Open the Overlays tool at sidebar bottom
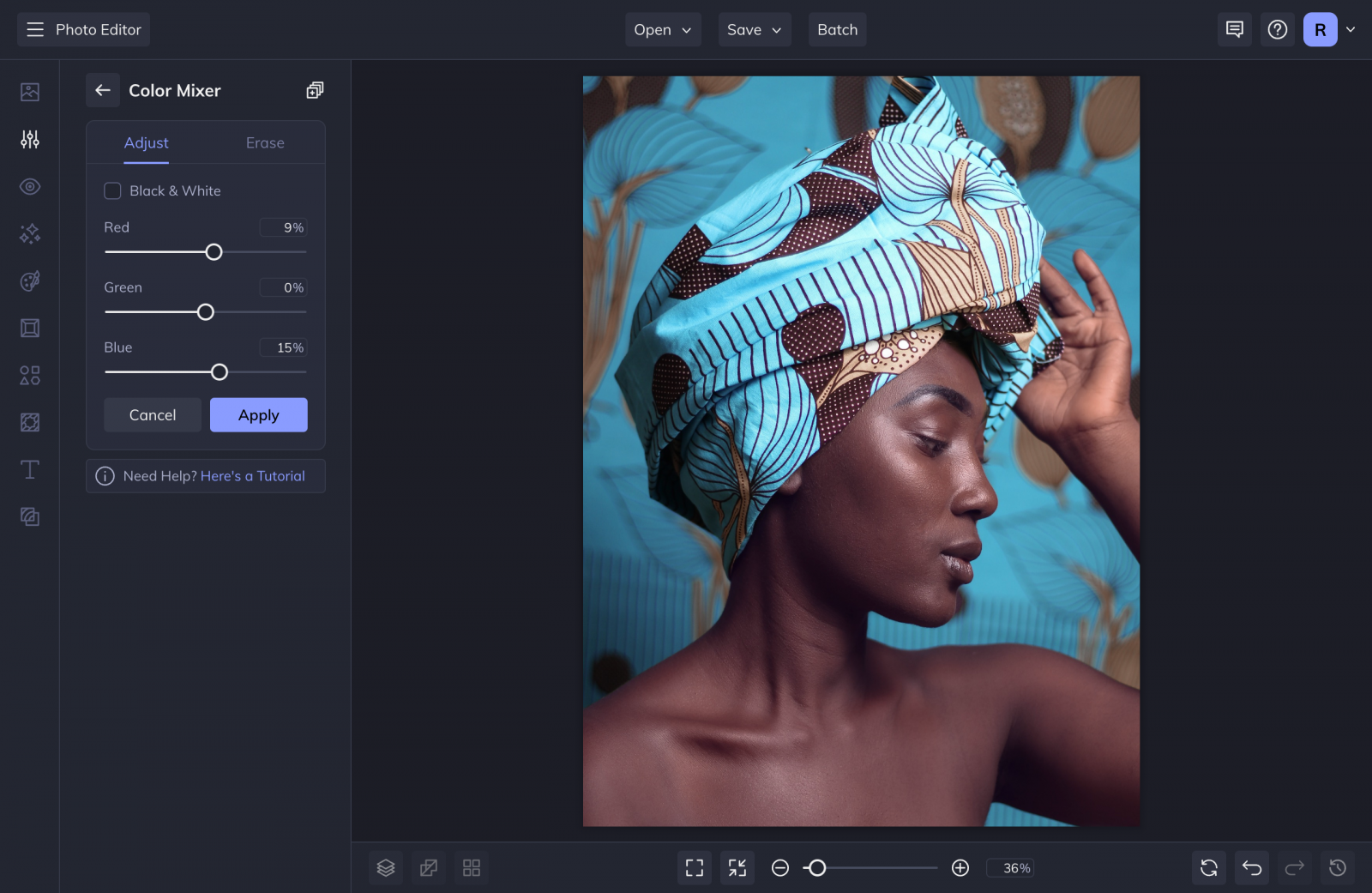This screenshot has height=893, width=1372. tap(30, 516)
